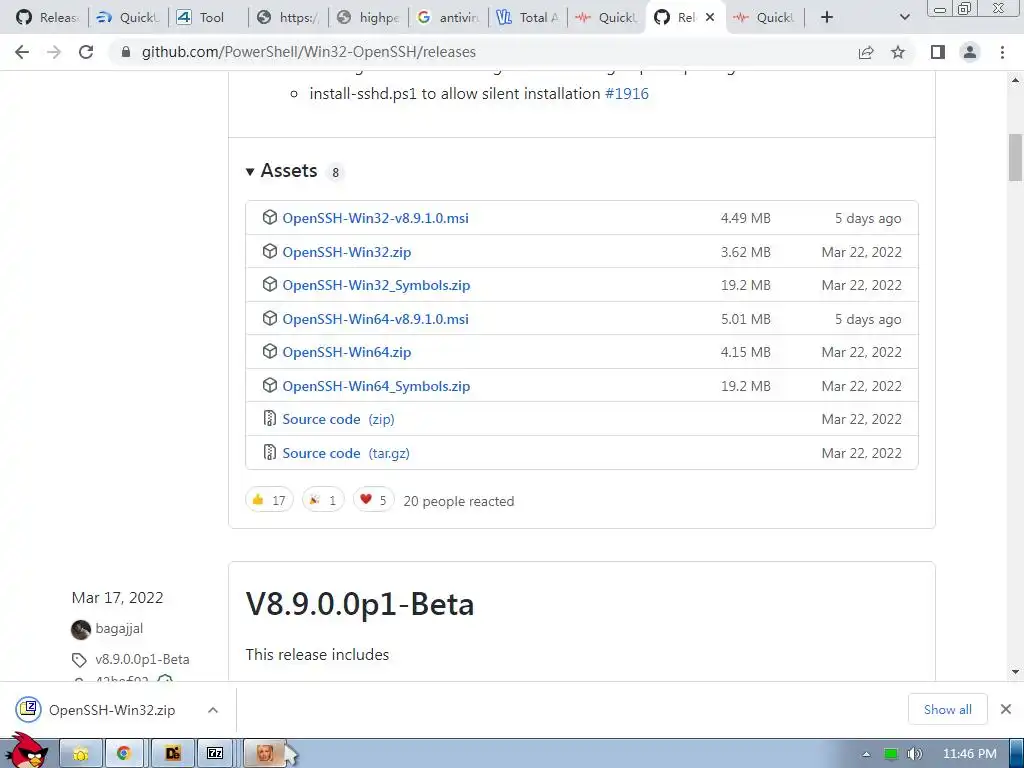Open issue link #1916
The width and height of the screenshot is (1024, 768).
click(x=627, y=93)
